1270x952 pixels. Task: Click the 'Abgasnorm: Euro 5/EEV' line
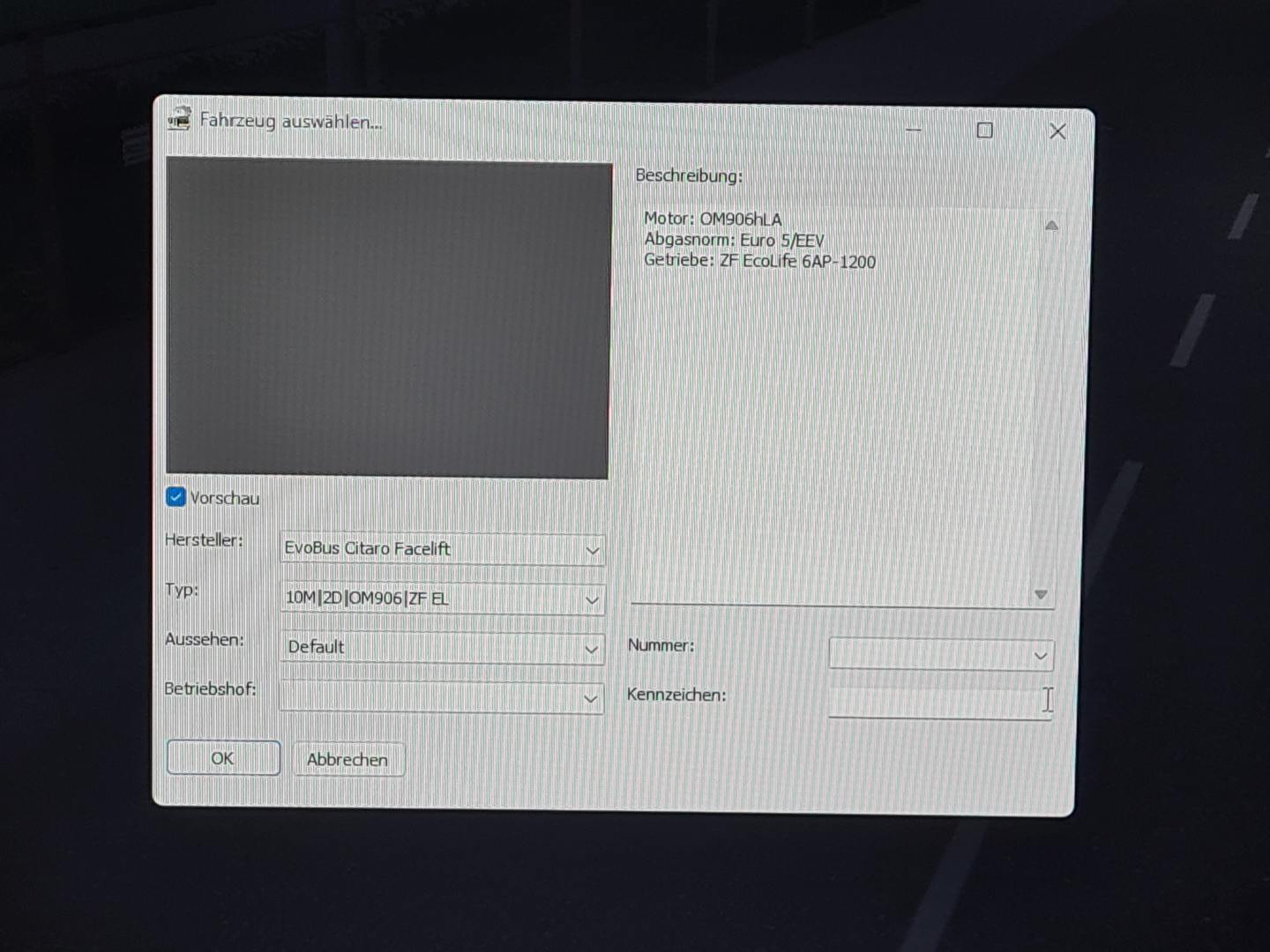[734, 240]
